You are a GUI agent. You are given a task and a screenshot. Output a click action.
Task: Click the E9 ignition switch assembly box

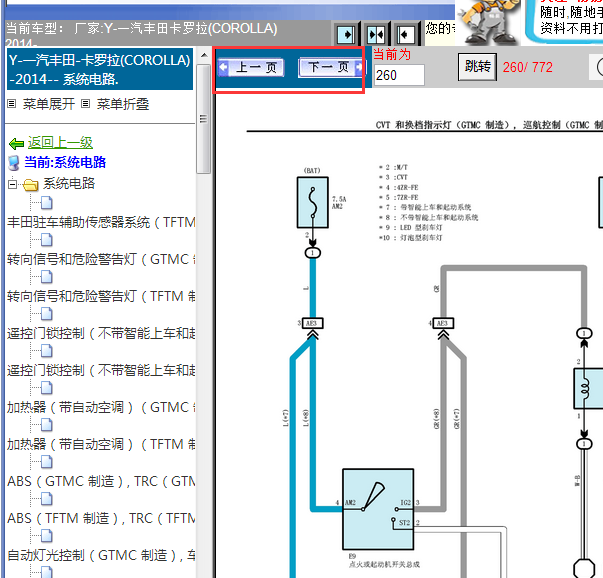[x=378, y=509]
